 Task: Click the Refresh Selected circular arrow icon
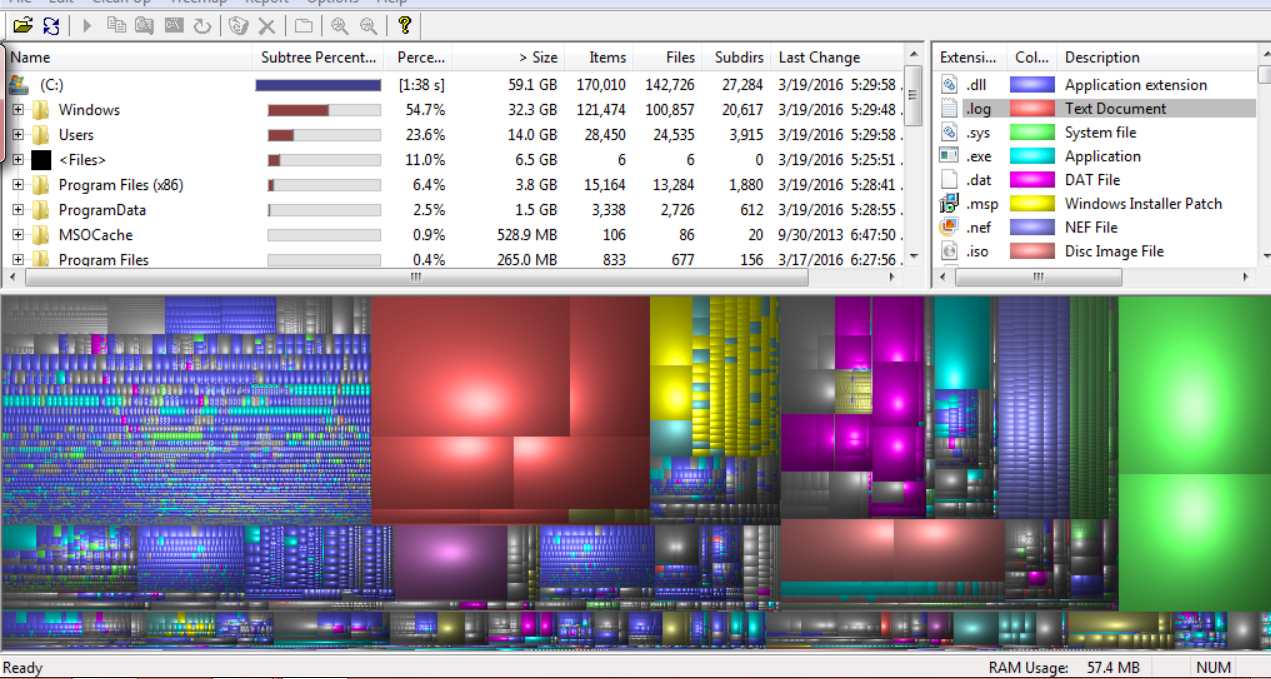point(203,25)
